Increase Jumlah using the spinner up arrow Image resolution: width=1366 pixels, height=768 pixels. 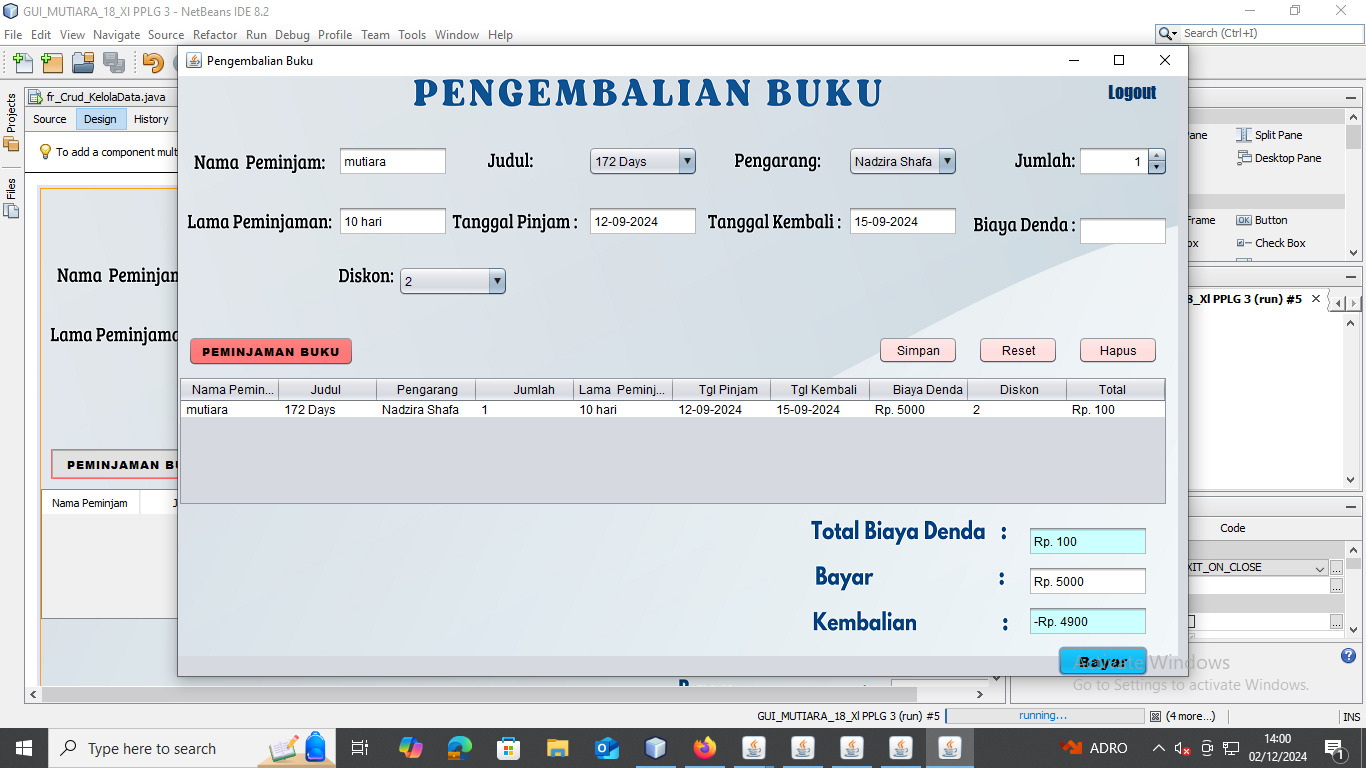coord(1157,155)
